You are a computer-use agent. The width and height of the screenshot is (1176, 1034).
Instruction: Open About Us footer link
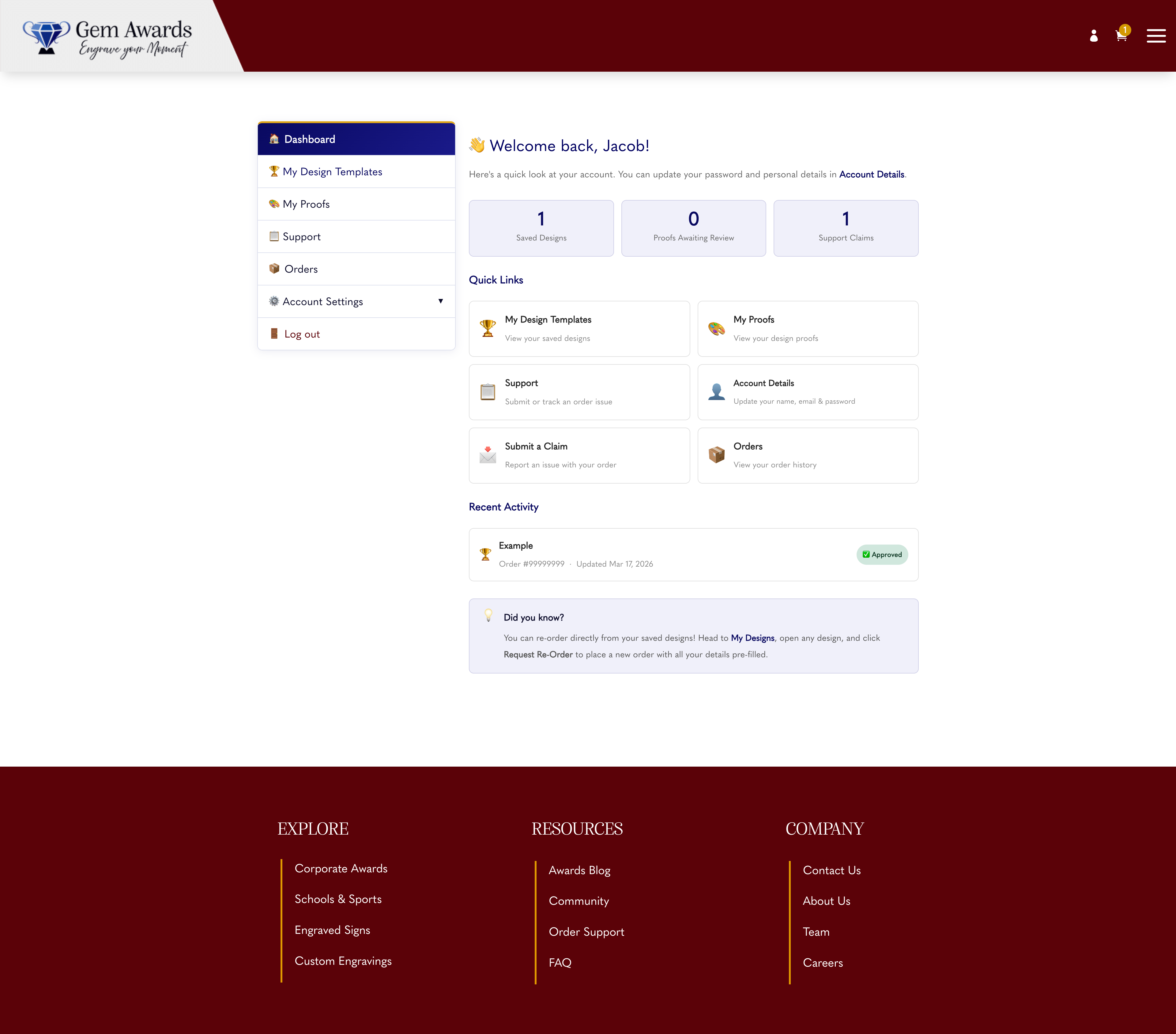click(826, 901)
